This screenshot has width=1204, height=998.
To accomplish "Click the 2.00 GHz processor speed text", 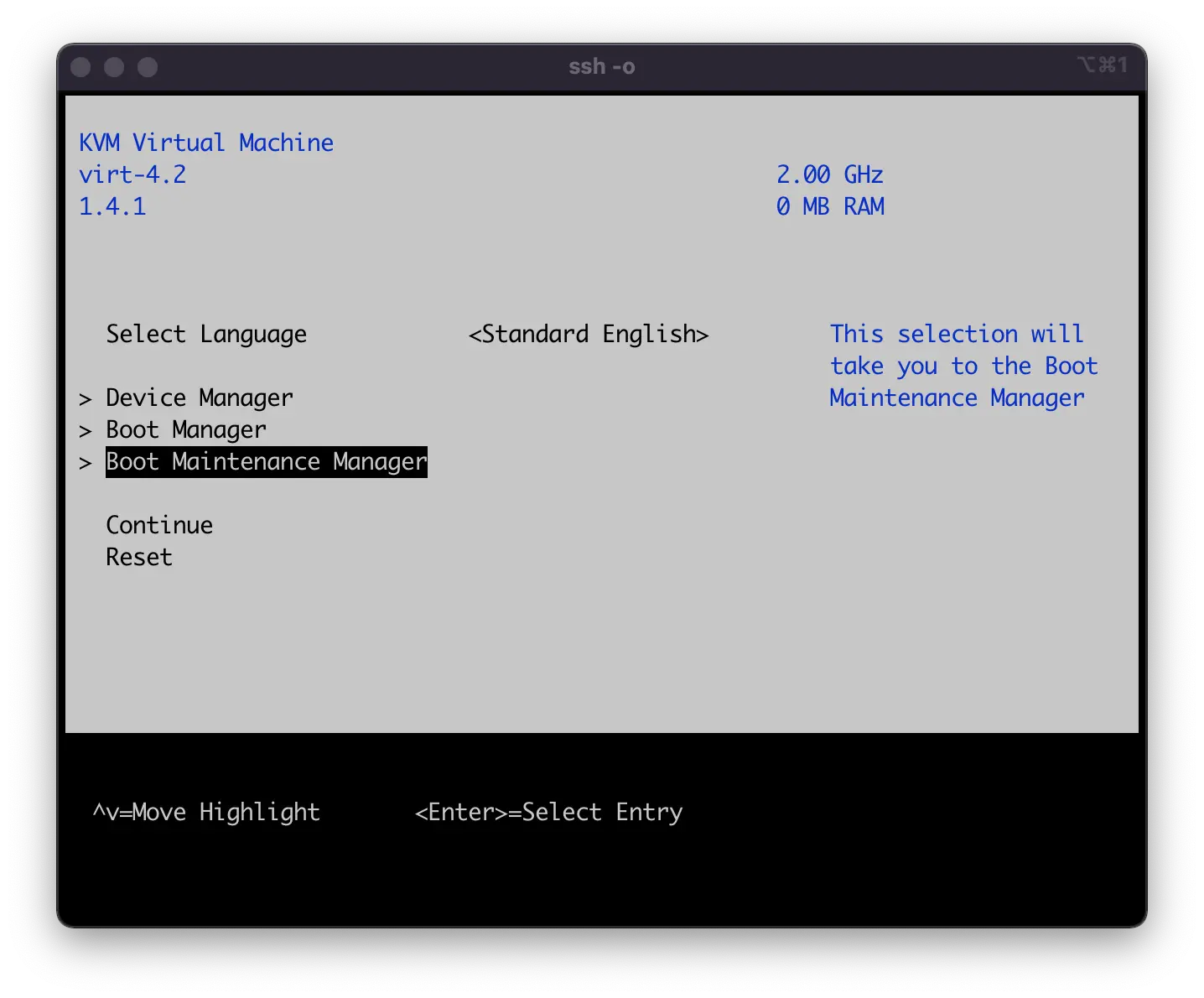I will [x=829, y=174].
